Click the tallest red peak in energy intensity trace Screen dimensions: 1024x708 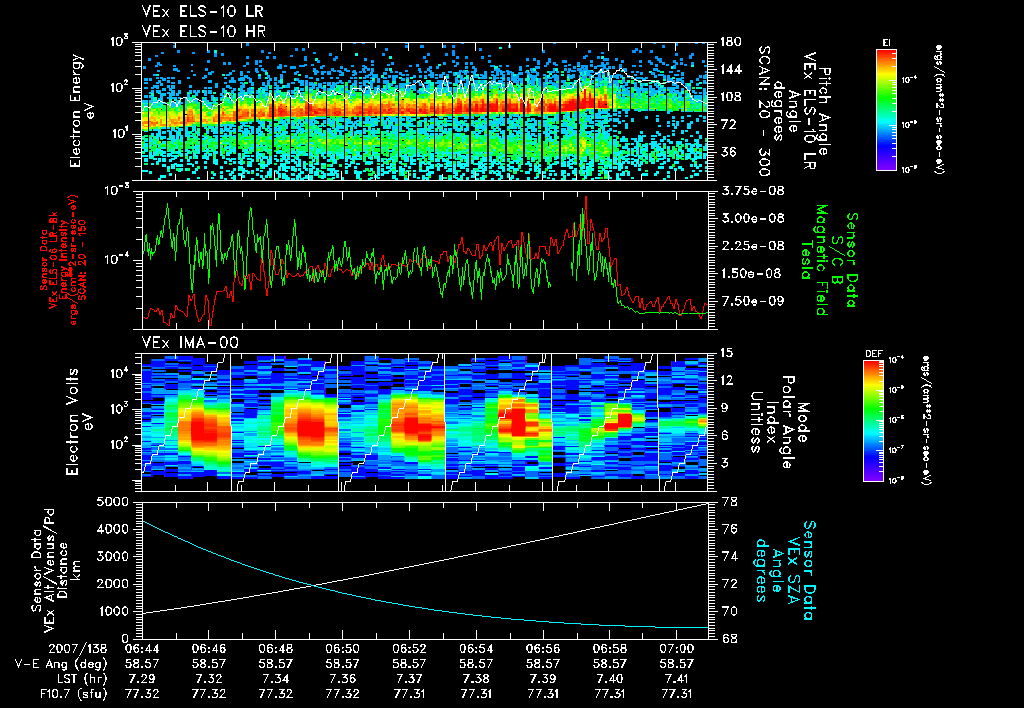586,199
